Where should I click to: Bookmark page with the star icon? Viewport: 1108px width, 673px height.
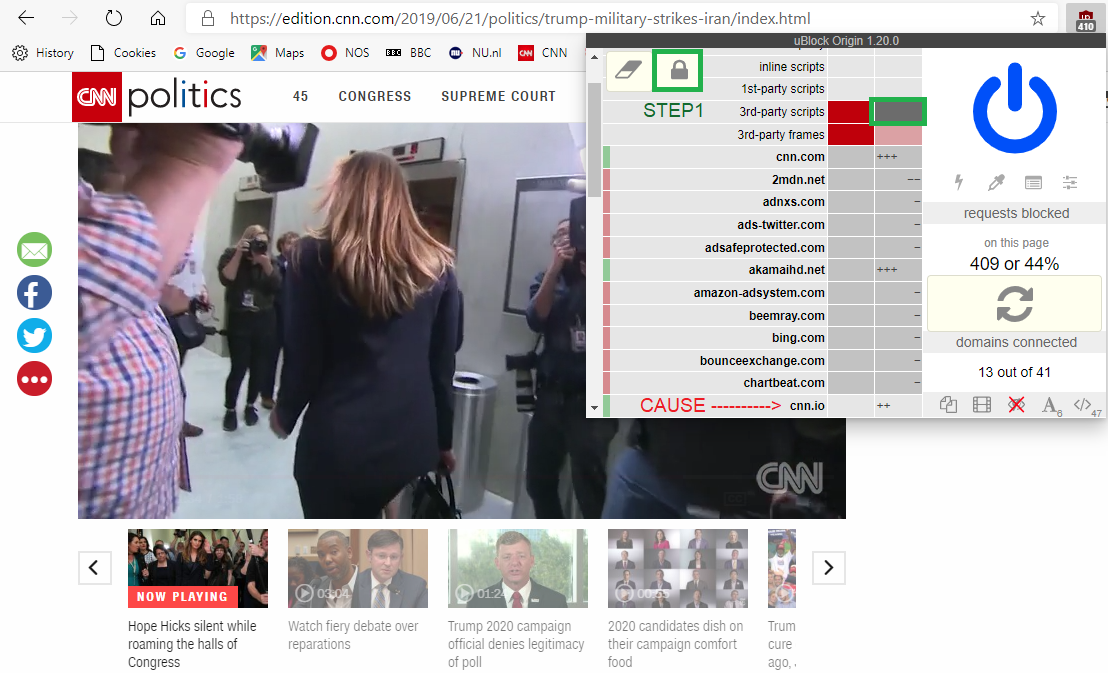[1037, 18]
